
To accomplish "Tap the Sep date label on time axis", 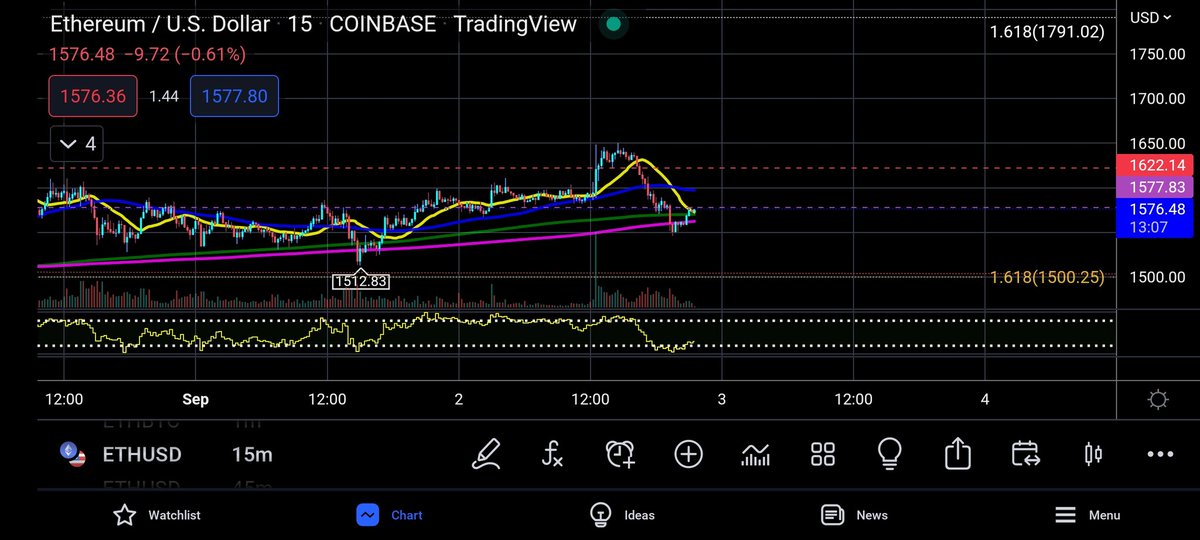I will [195, 399].
